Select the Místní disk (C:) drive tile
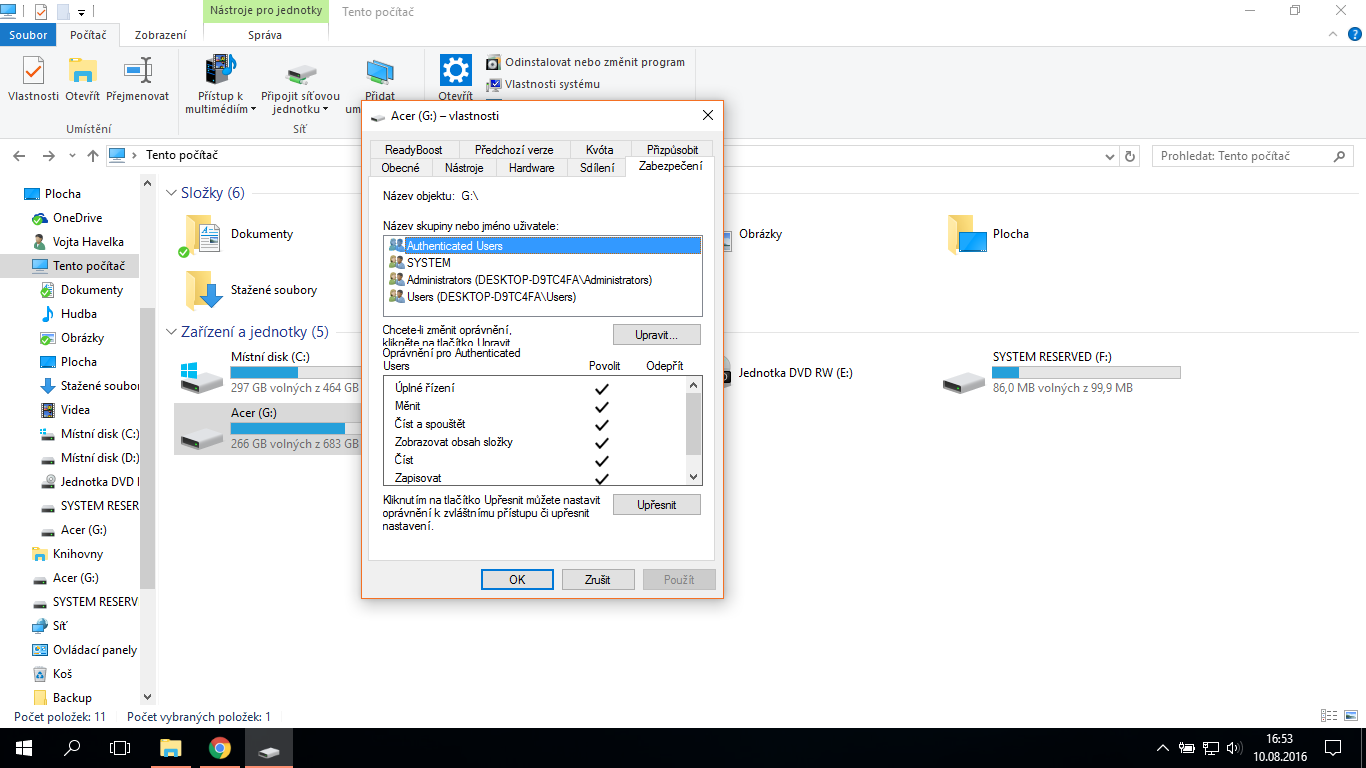 (270, 373)
